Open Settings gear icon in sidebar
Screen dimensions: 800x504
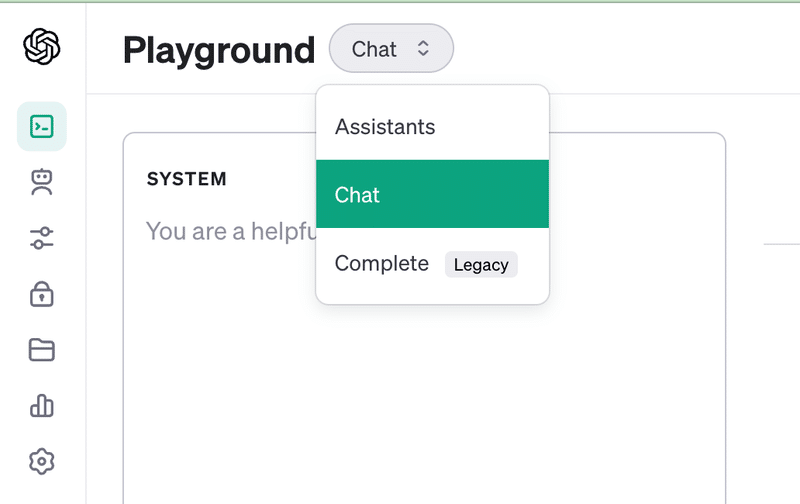pos(42,462)
